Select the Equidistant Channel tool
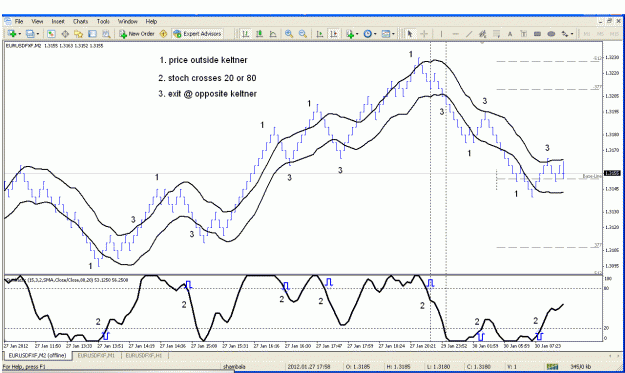Image resolution: width=625 pixels, height=373 pixels. (483, 34)
